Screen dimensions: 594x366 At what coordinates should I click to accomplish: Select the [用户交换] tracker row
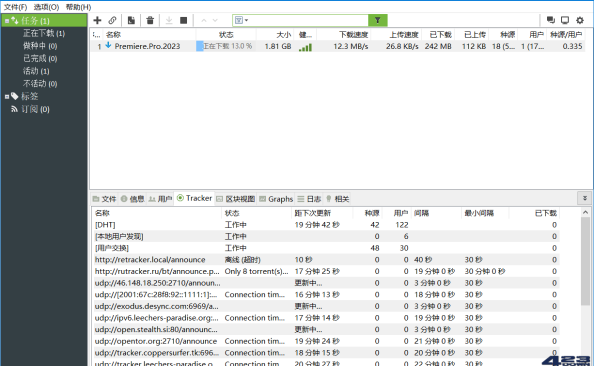point(326,248)
